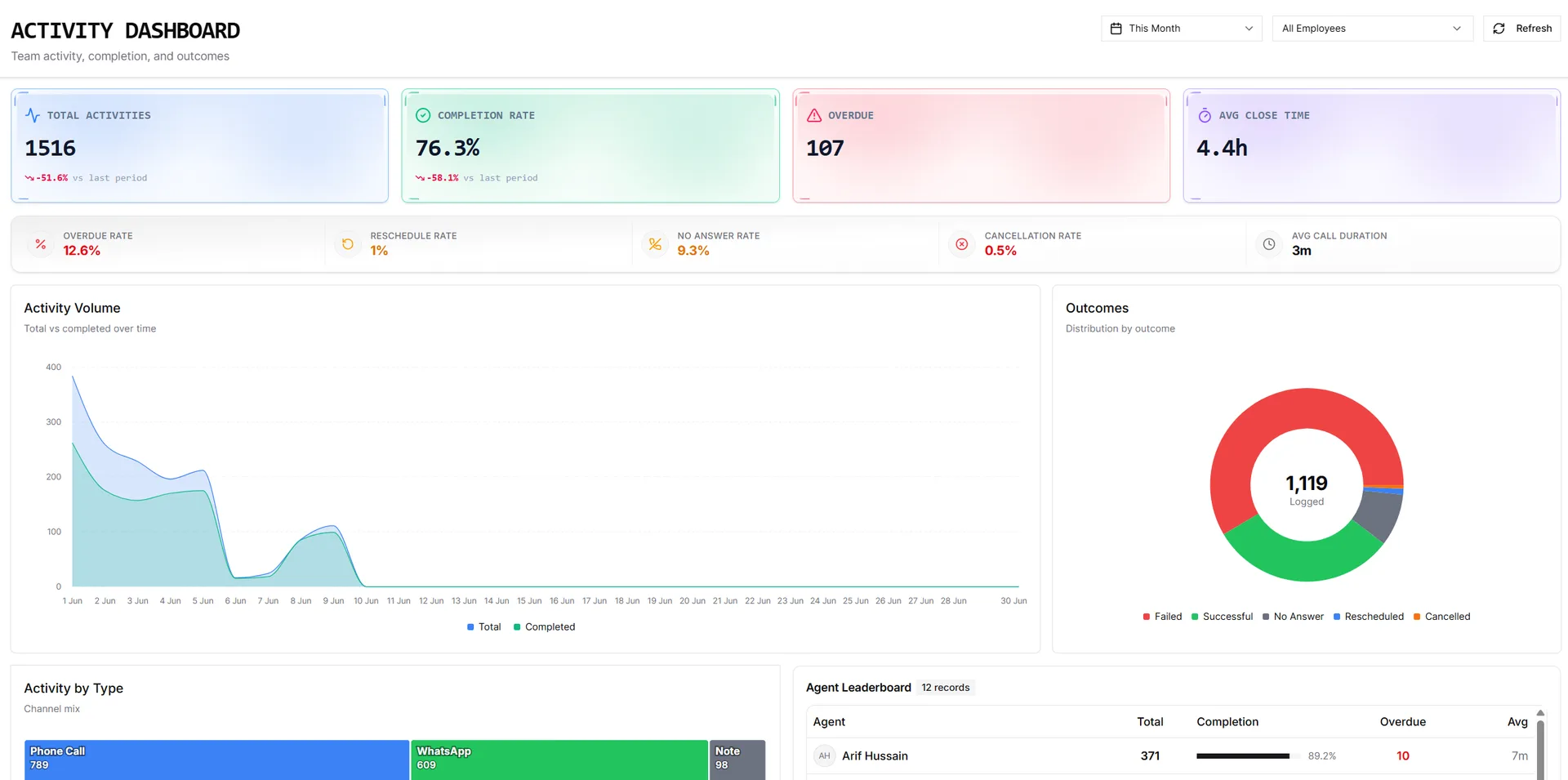Sort leaderboard by Overdue column header

1402,722
